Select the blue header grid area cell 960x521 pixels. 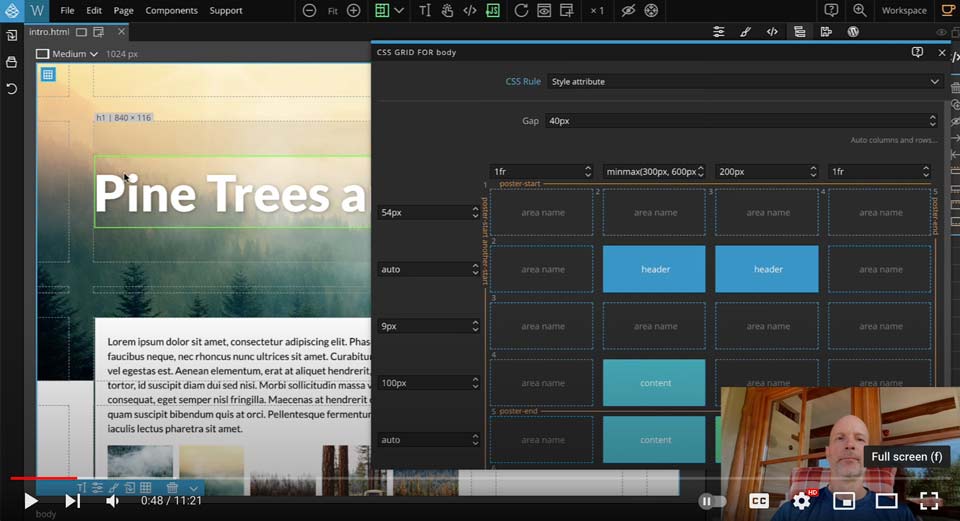coord(655,269)
